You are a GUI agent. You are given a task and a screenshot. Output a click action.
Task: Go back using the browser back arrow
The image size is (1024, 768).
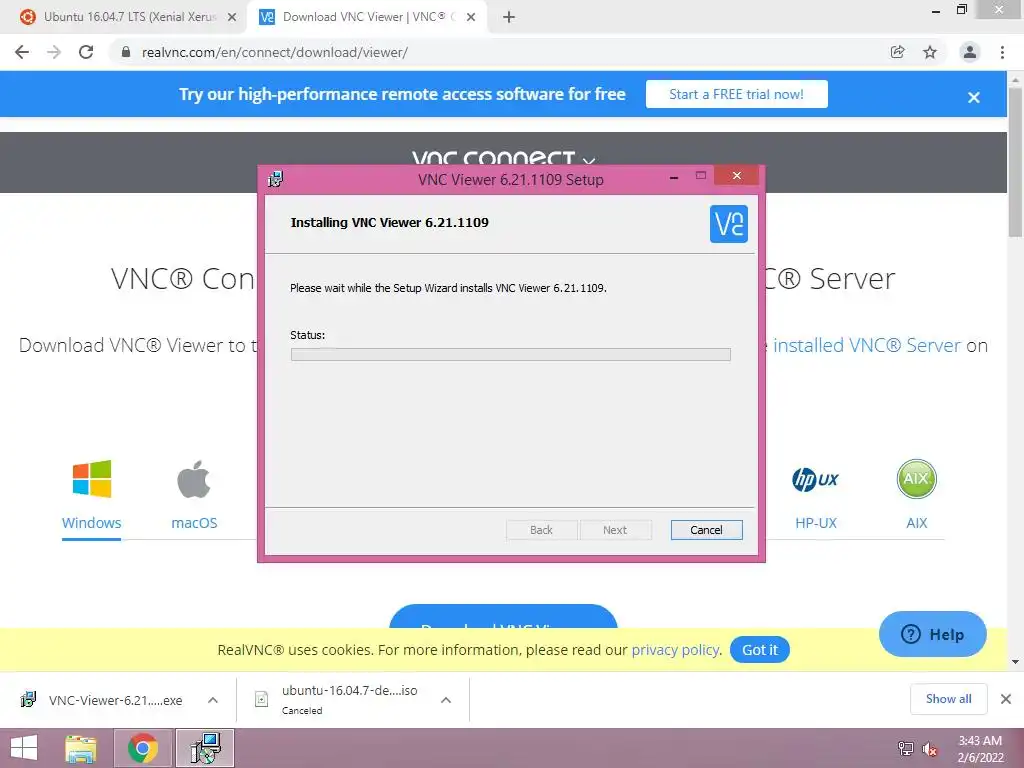coord(22,52)
